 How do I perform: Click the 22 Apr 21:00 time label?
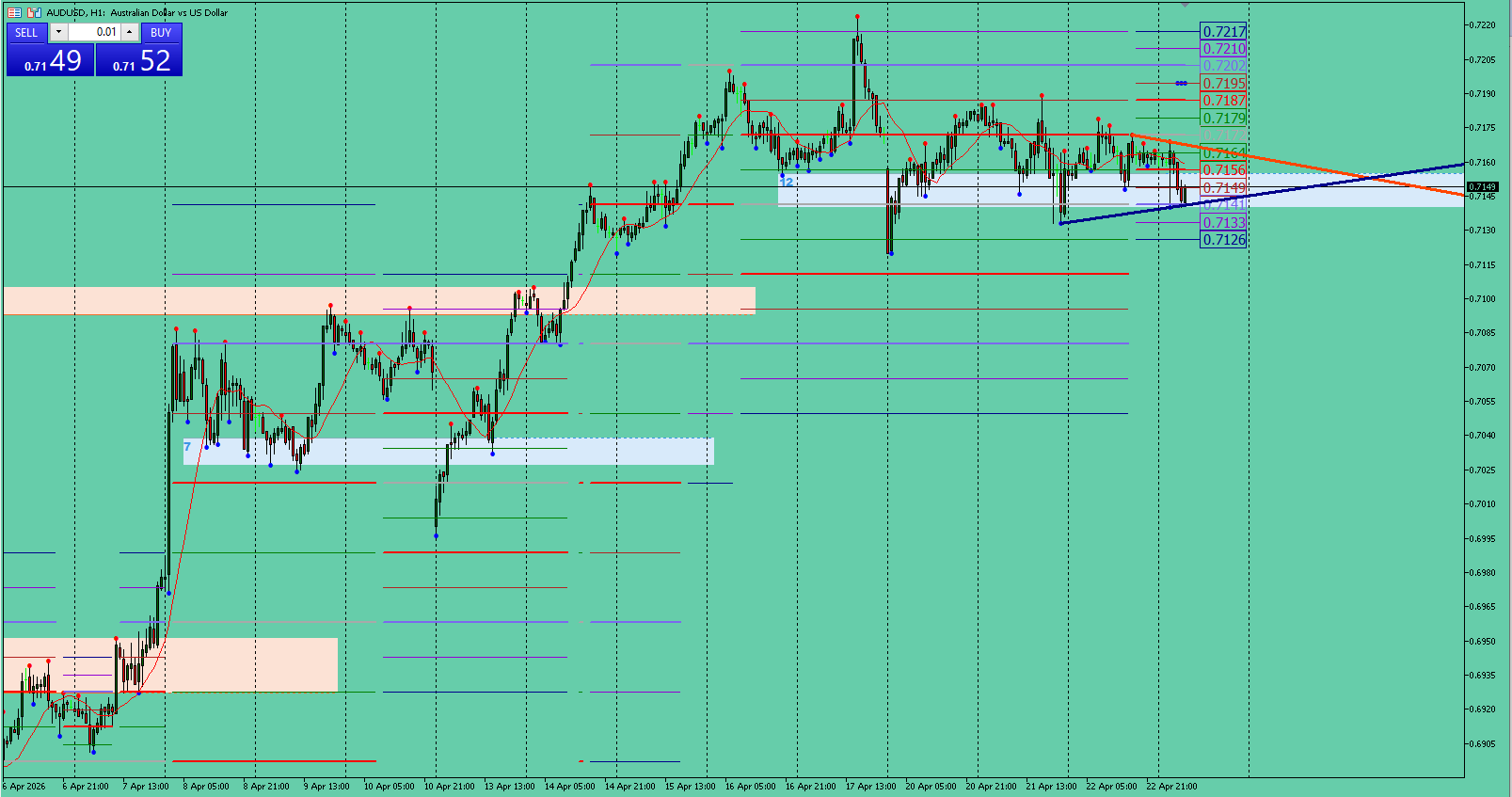pyautogui.click(x=1171, y=786)
